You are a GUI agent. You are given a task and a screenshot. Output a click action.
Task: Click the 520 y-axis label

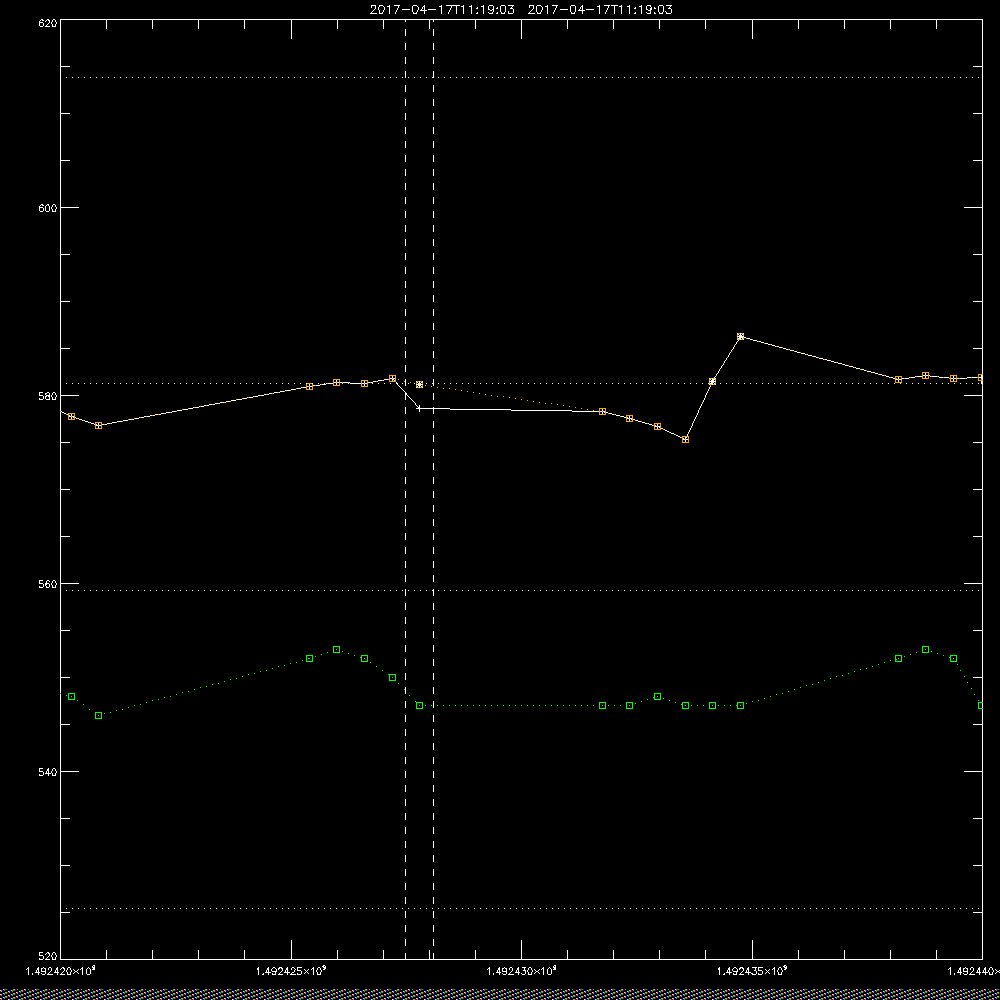click(x=48, y=956)
